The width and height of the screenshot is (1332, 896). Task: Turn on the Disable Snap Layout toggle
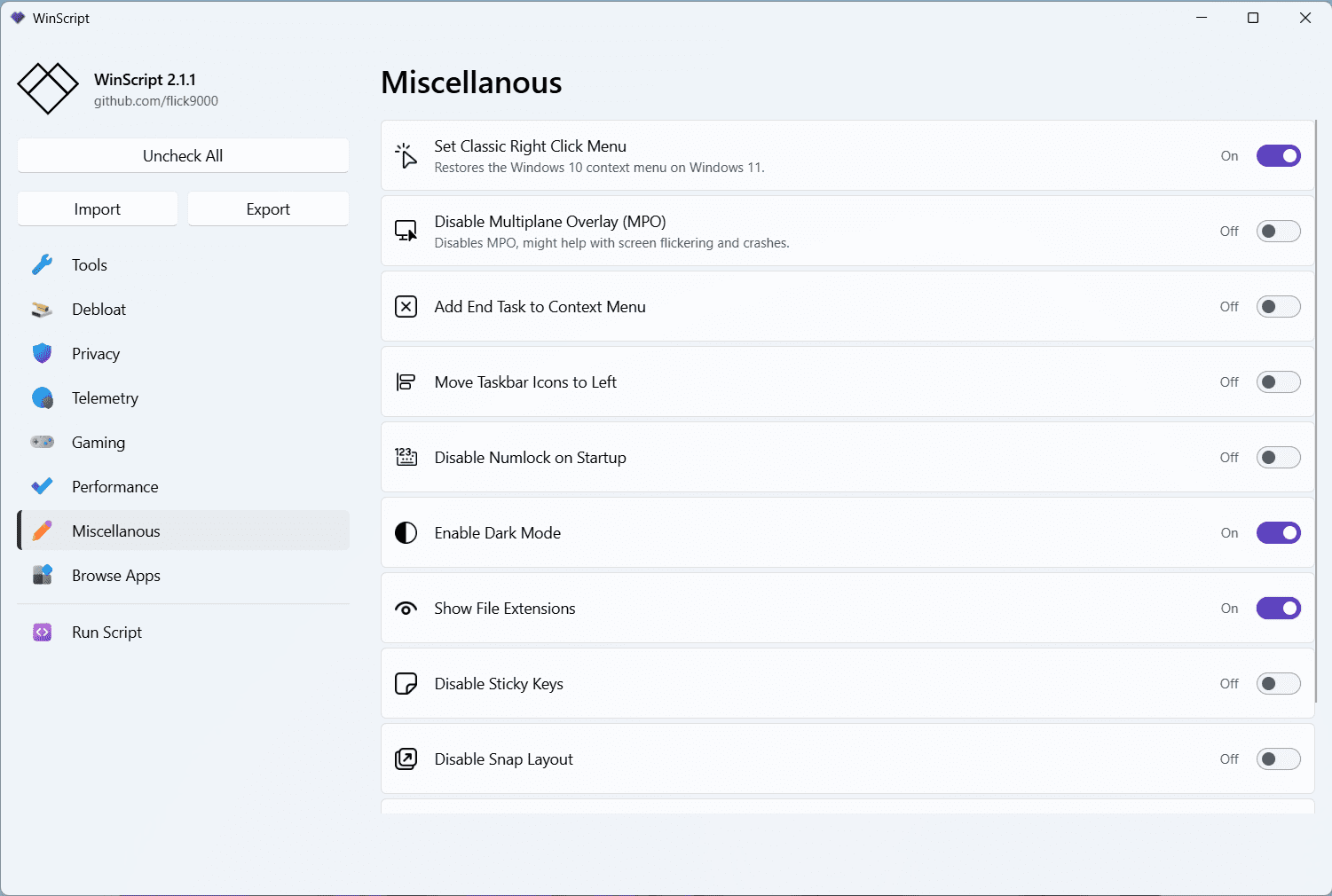coord(1278,759)
